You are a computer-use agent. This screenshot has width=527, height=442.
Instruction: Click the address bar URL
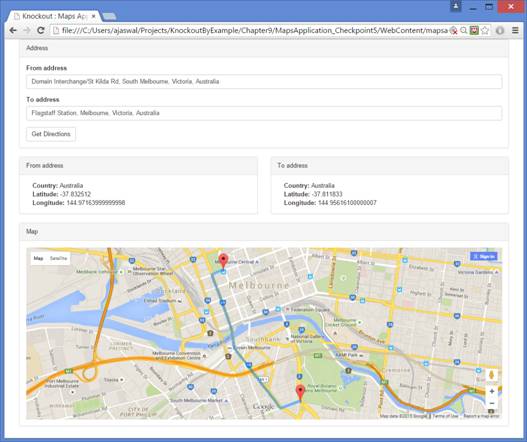pos(254,31)
